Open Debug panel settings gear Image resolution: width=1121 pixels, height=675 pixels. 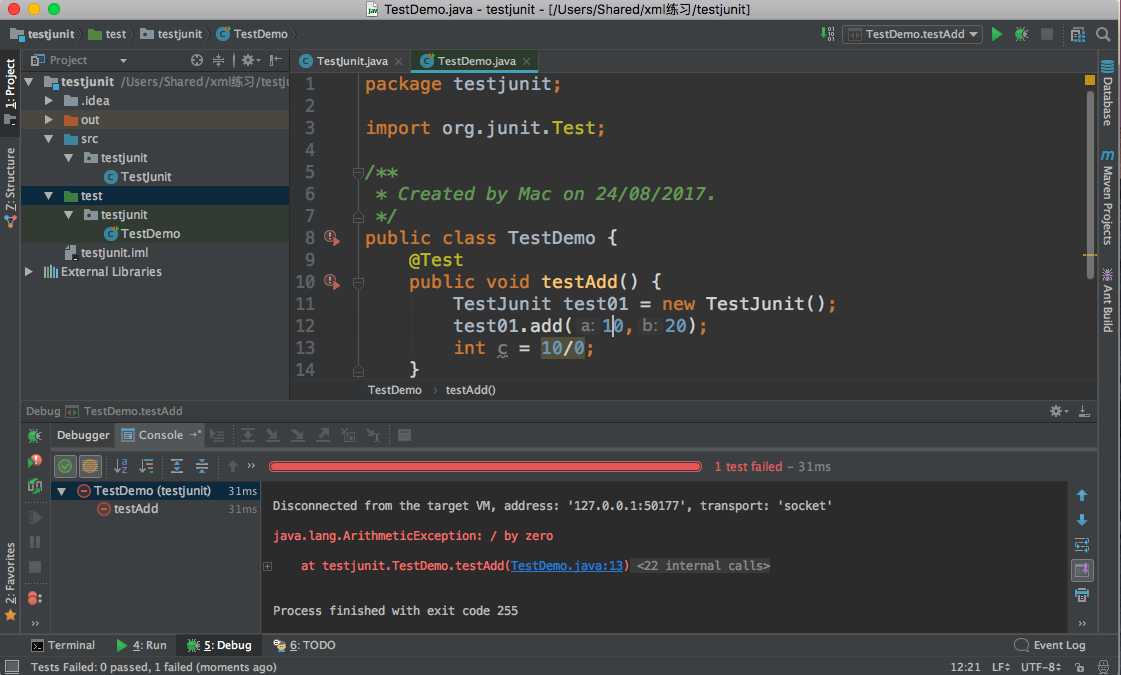1057,411
